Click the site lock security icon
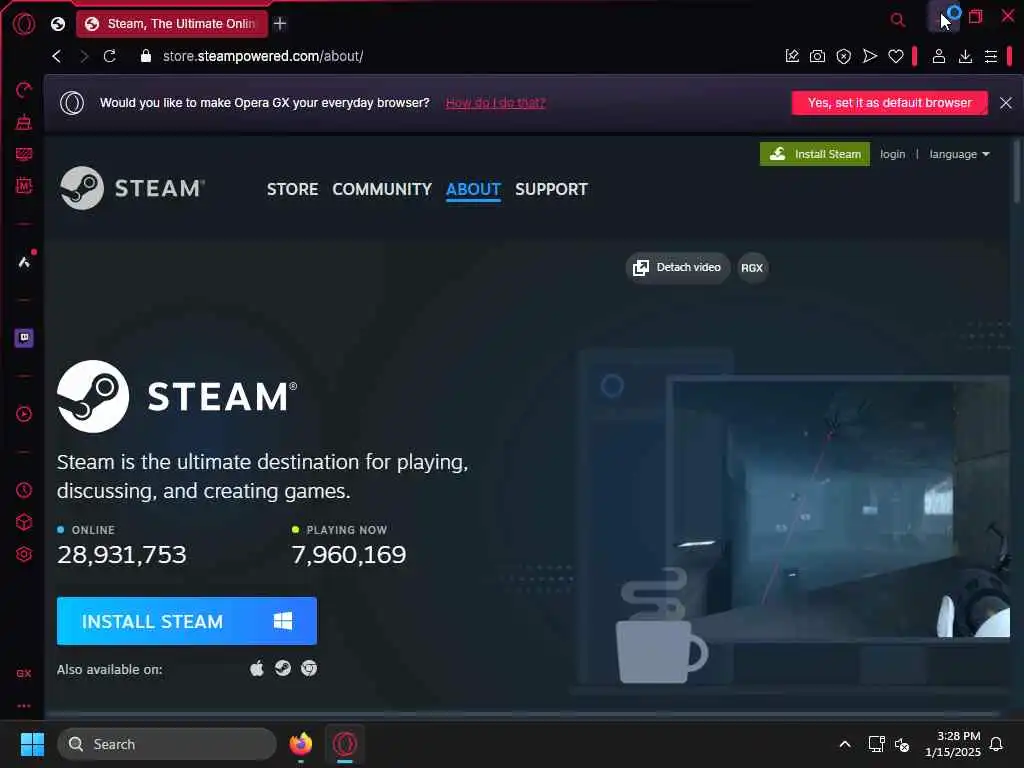 (x=146, y=56)
